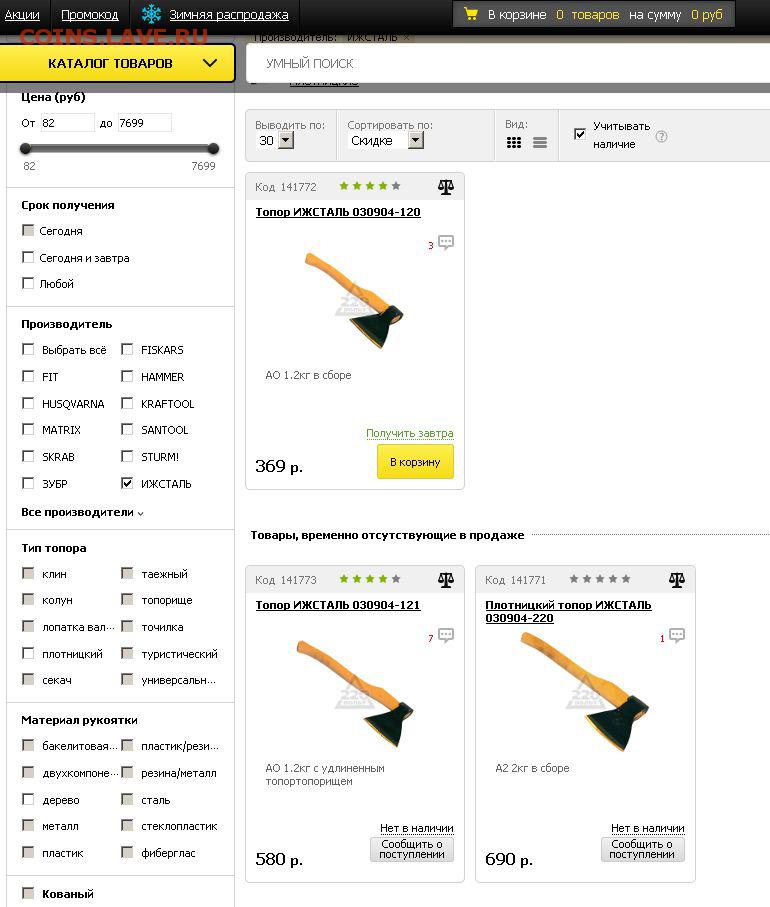Click axe image of product 141773
The height and width of the screenshot is (907, 770).
[x=354, y=692]
